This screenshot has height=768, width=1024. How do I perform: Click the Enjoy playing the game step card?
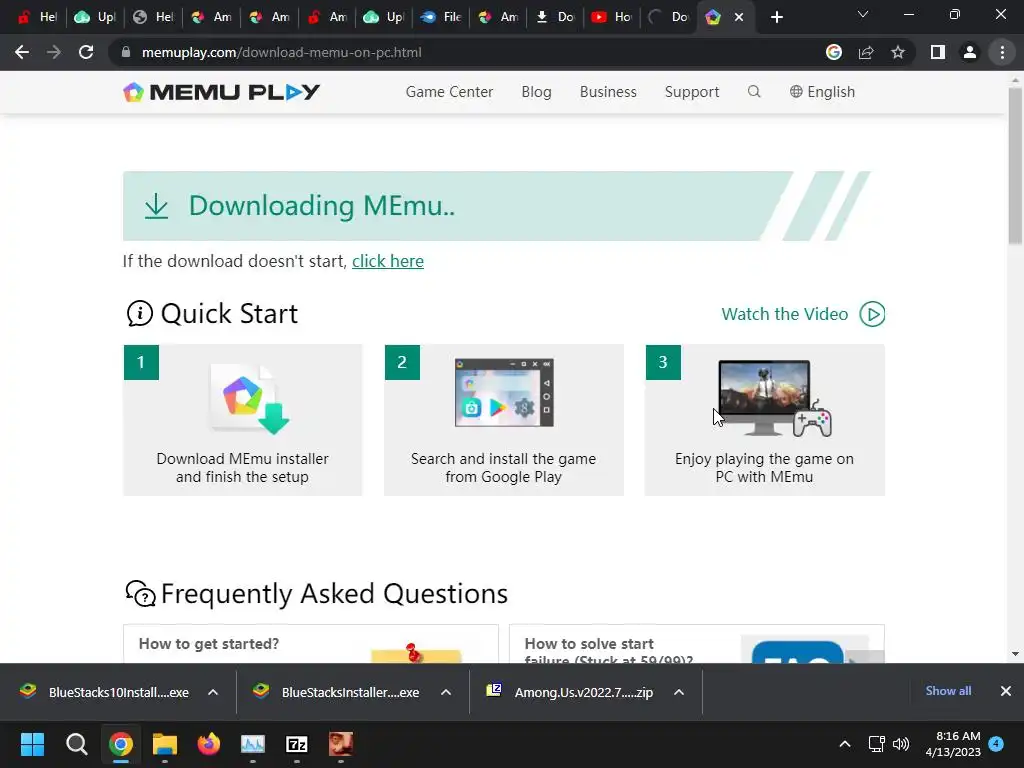[765, 420]
